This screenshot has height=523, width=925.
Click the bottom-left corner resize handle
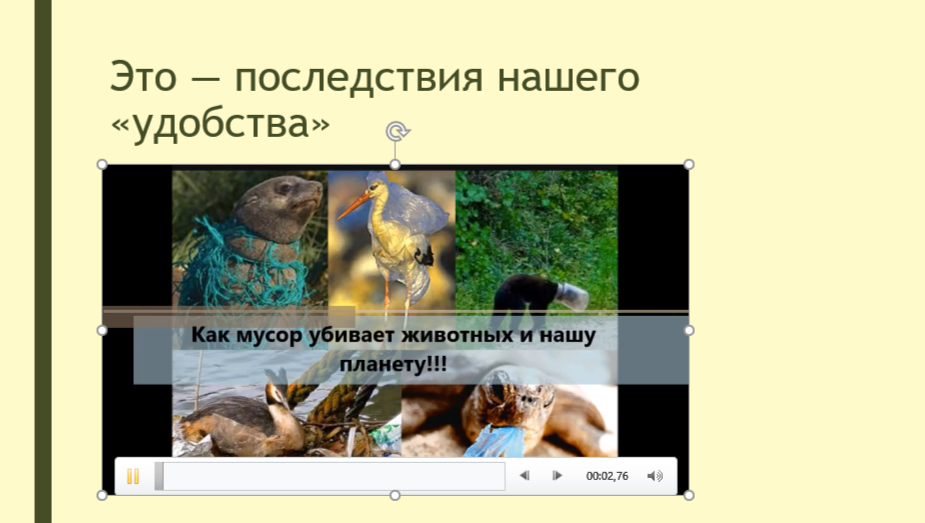102,495
